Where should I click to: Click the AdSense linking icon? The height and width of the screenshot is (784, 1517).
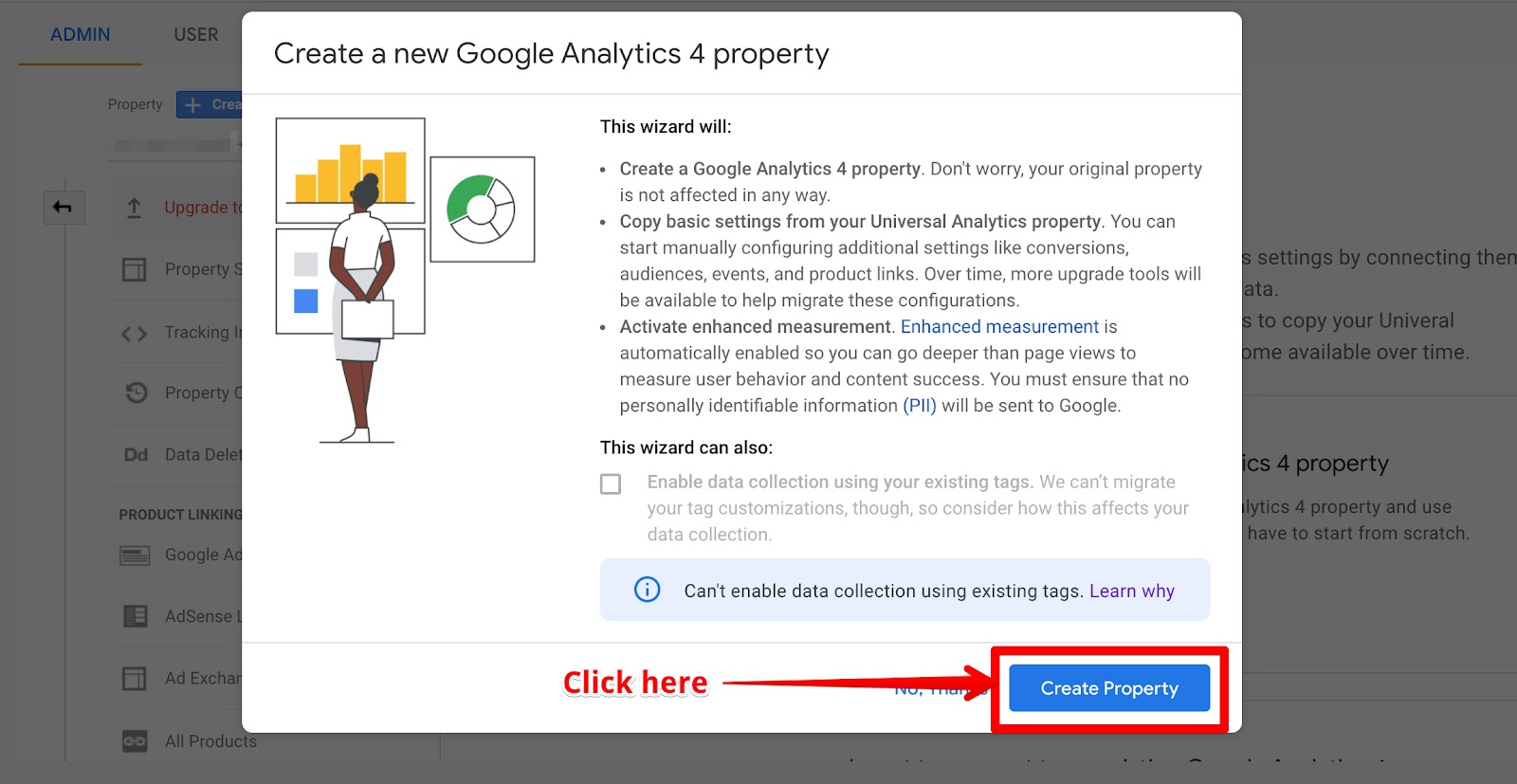pyautogui.click(x=135, y=617)
